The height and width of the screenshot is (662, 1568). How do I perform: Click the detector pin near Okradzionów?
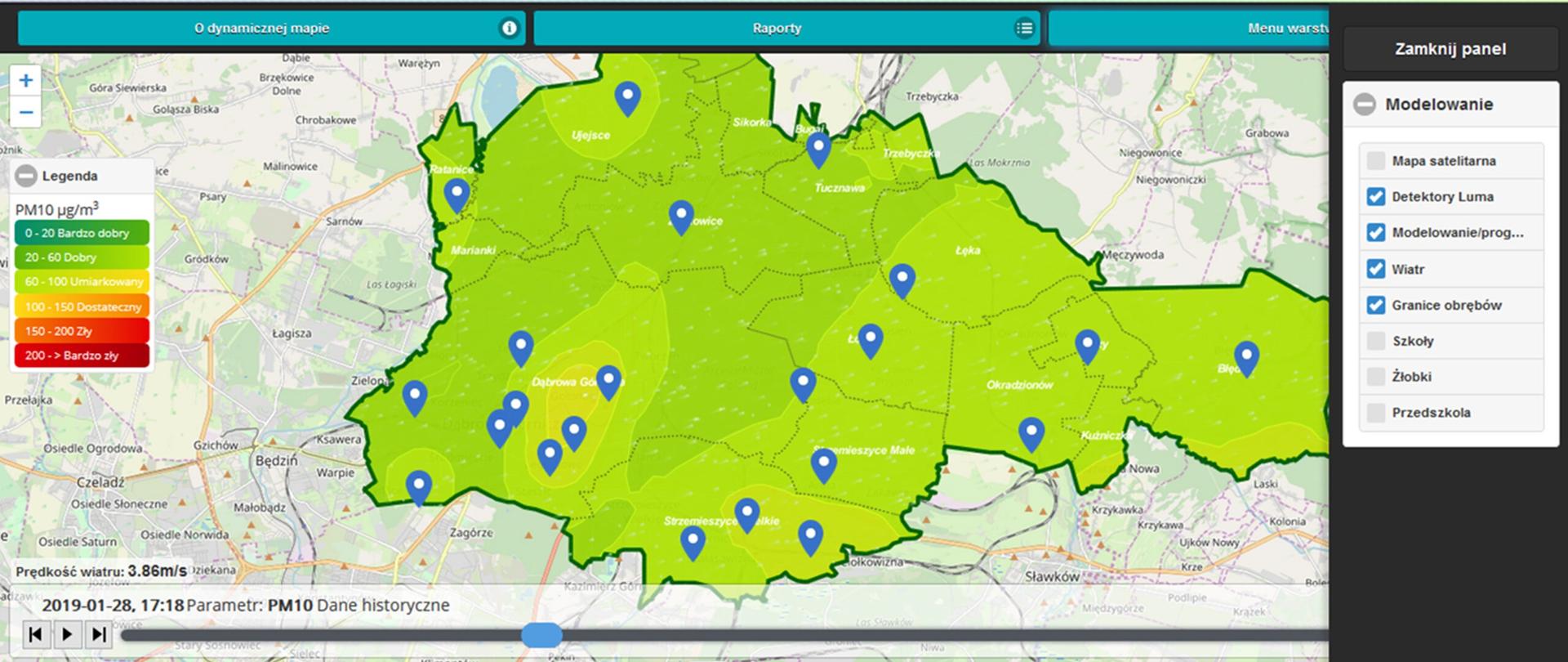tap(1031, 432)
